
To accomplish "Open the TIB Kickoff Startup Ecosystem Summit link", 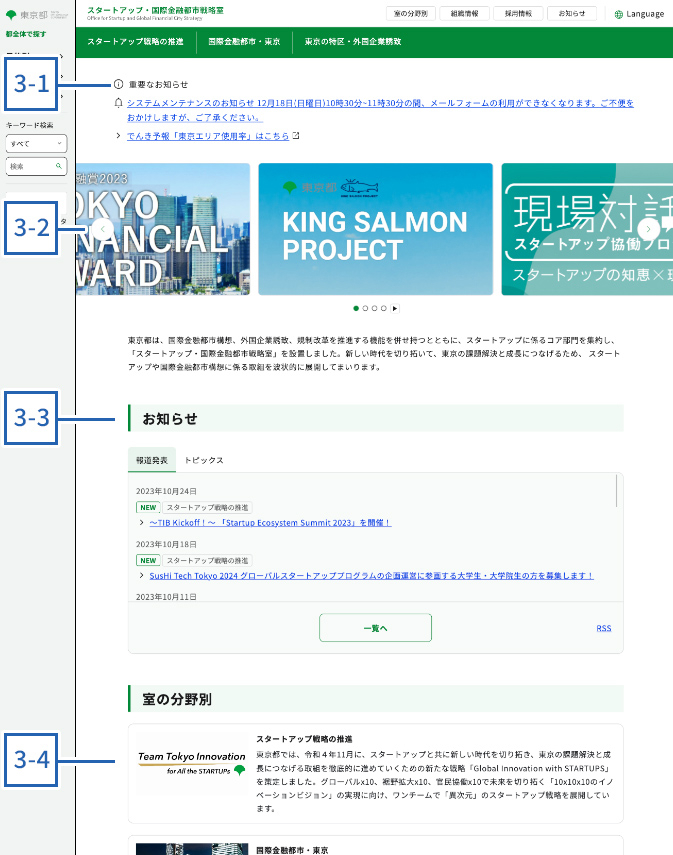I will (270, 522).
